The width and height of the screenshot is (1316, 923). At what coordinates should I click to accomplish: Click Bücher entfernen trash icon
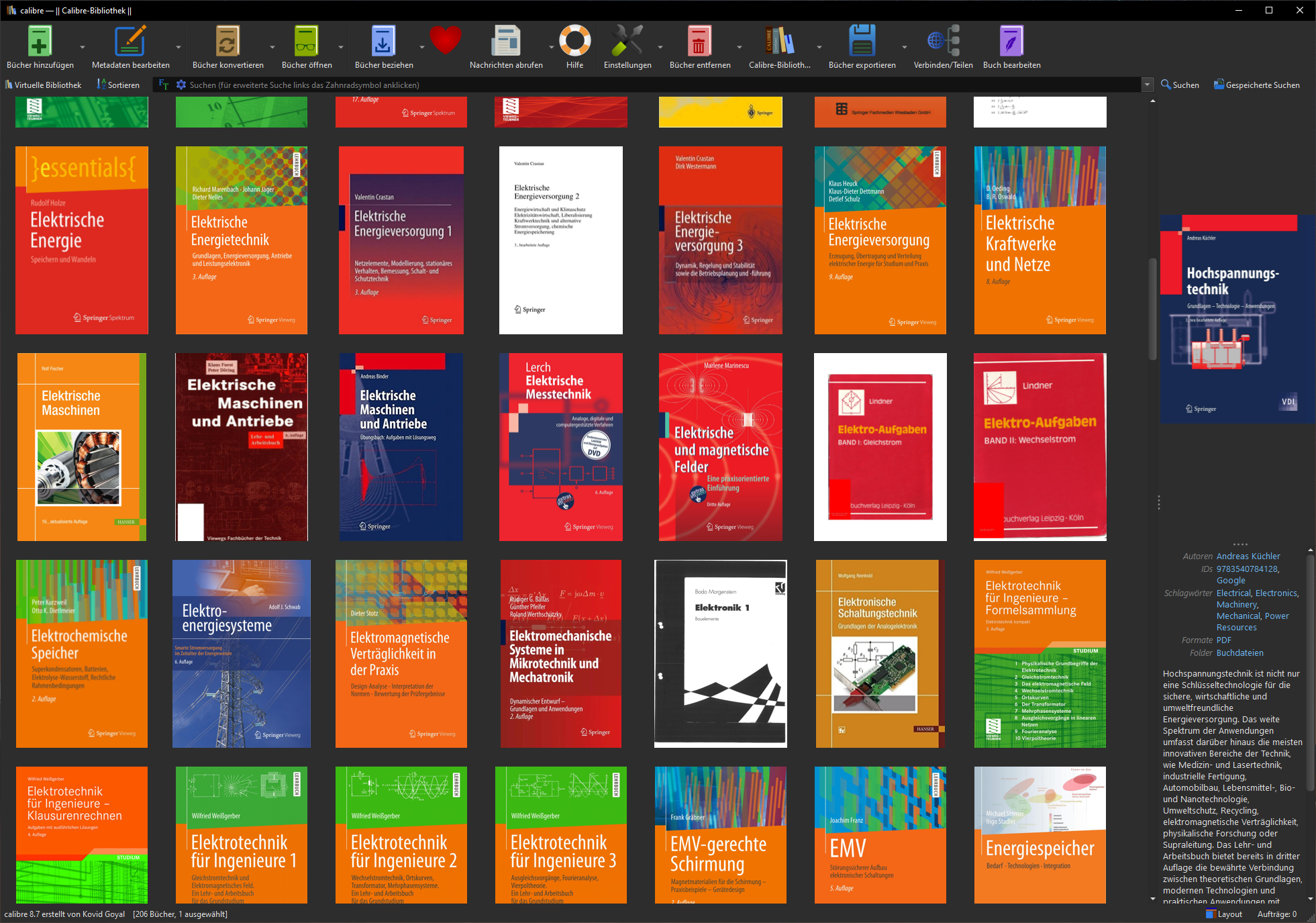click(x=699, y=42)
